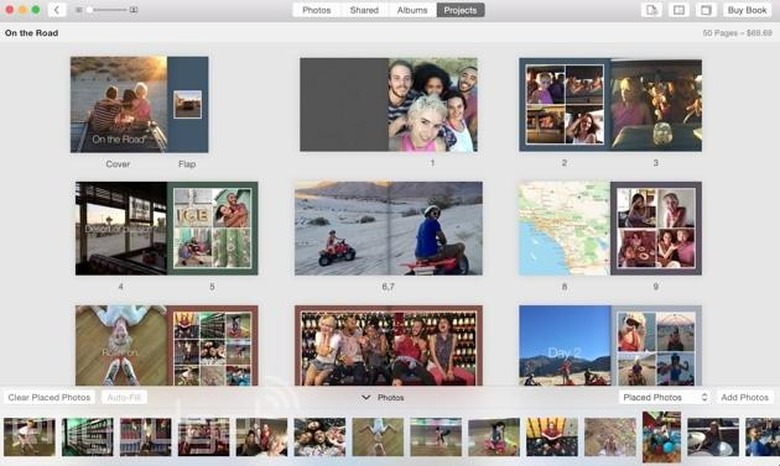Click the small thumbnails icon left of zoom slider

click(x=77, y=10)
